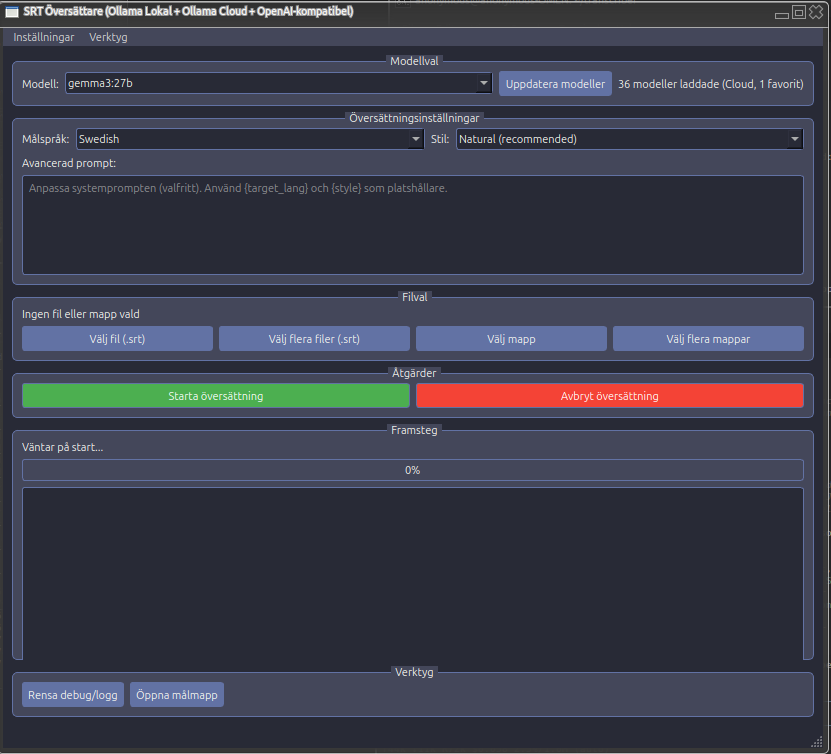This screenshot has height=754, width=831.
Task: Click the 'Åtgärder' group title
Action: pos(414,372)
